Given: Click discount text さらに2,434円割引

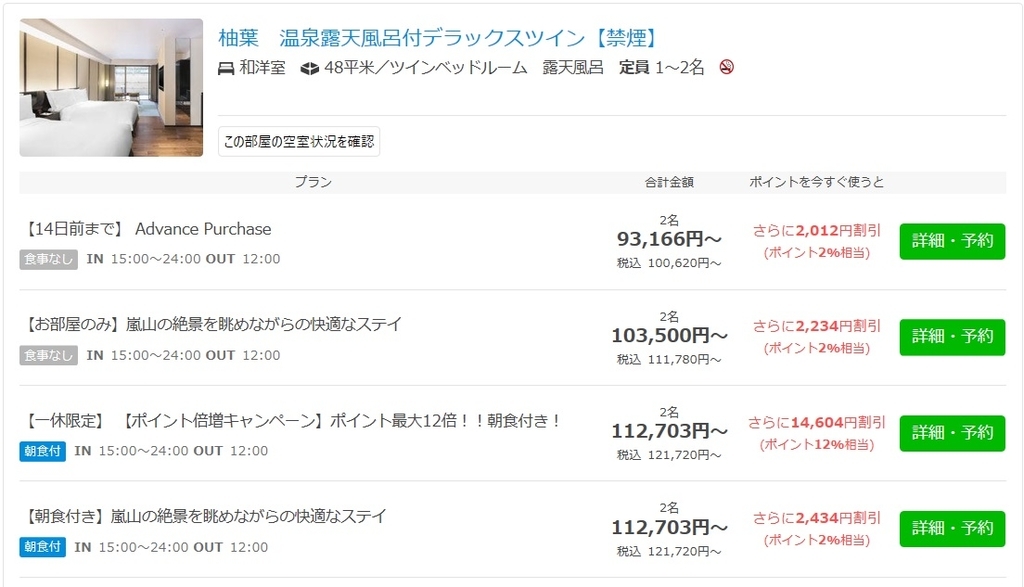Looking at the screenshot, I should tap(816, 518).
